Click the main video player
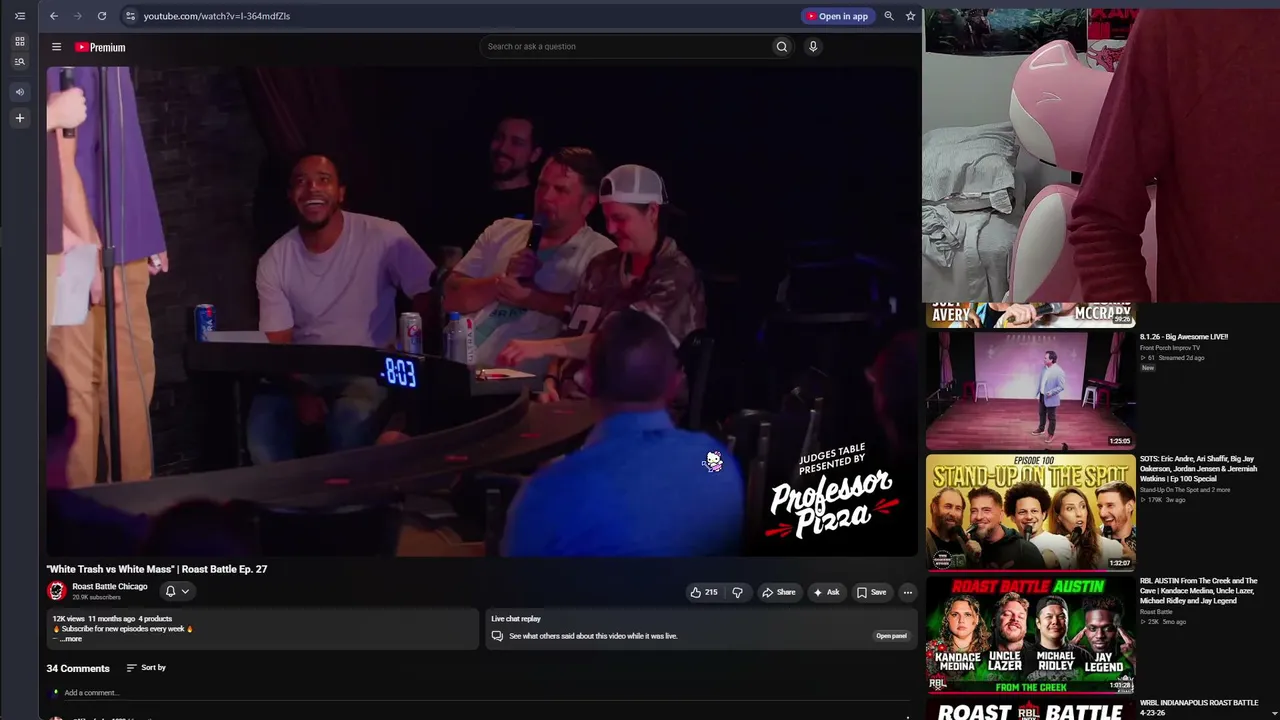Screen dimensions: 1280x720 pyautogui.click(x=482, y=311)
